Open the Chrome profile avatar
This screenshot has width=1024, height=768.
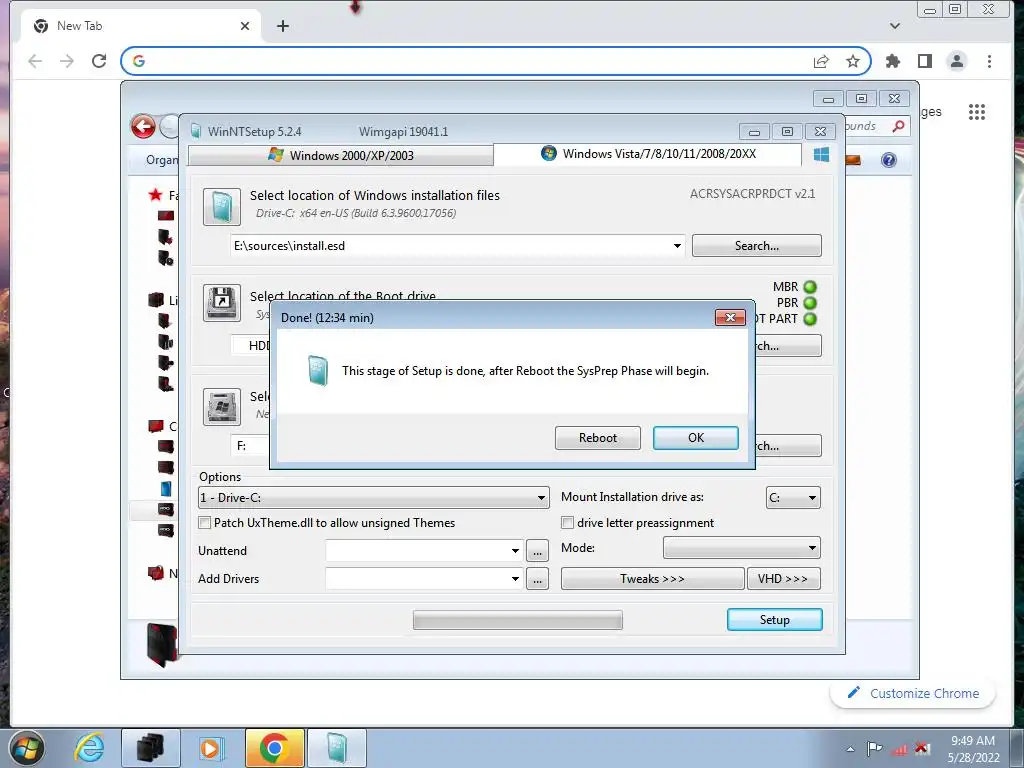tap(957, 61)
